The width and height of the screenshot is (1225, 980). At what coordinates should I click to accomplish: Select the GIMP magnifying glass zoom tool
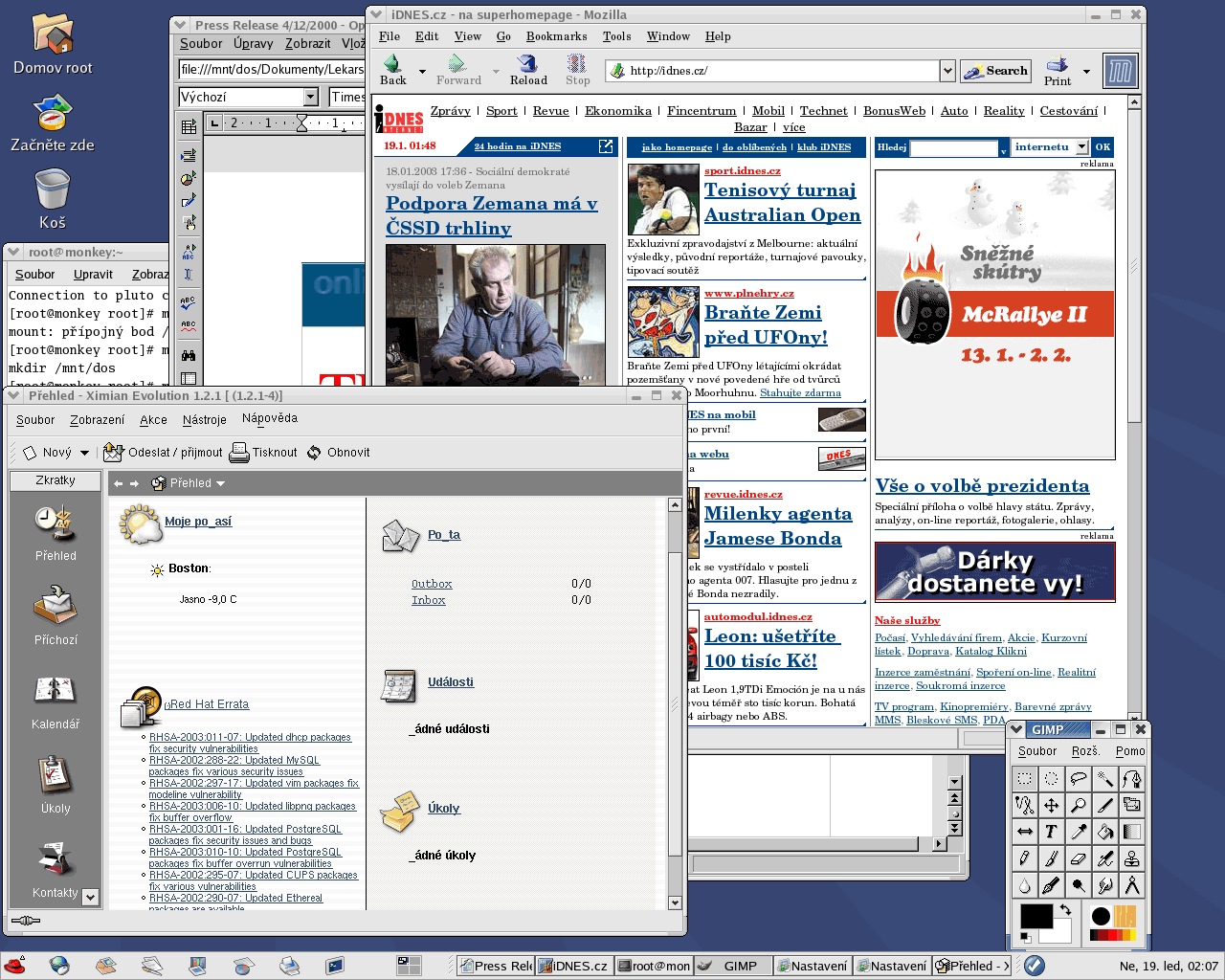[1079, 805]
